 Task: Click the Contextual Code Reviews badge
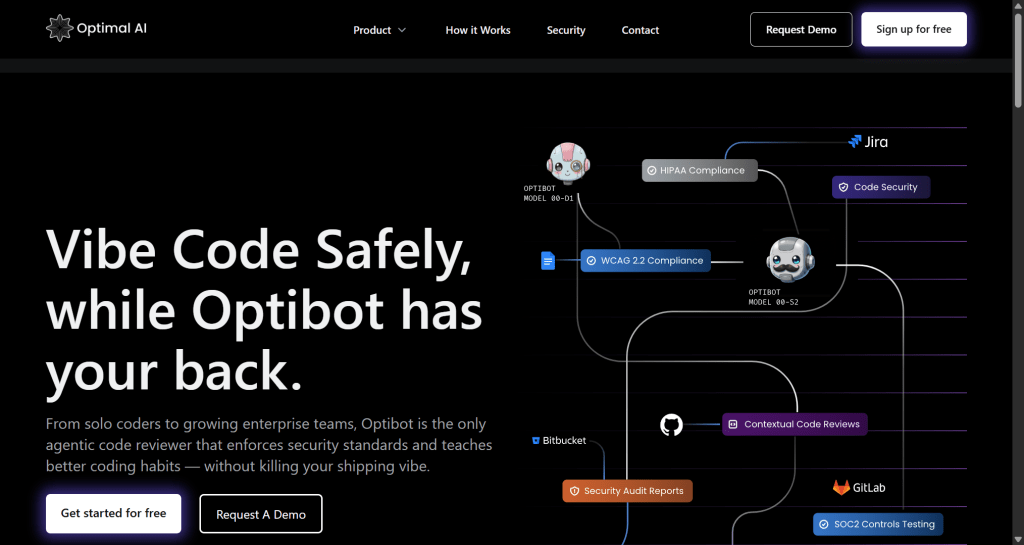[795, 424]
